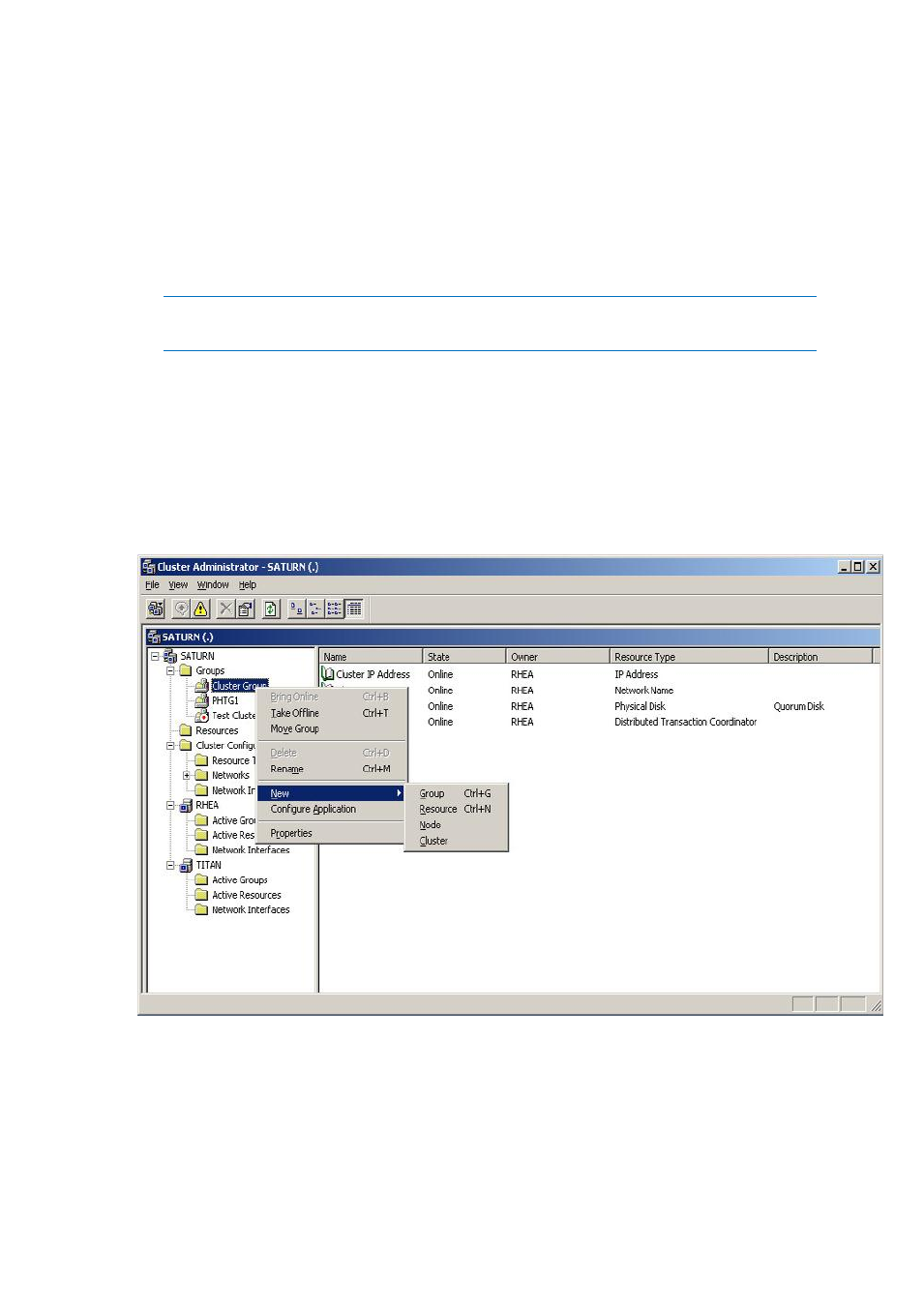Click the TITAN node icon
924x1306 pixels.
tap(186, 865)
